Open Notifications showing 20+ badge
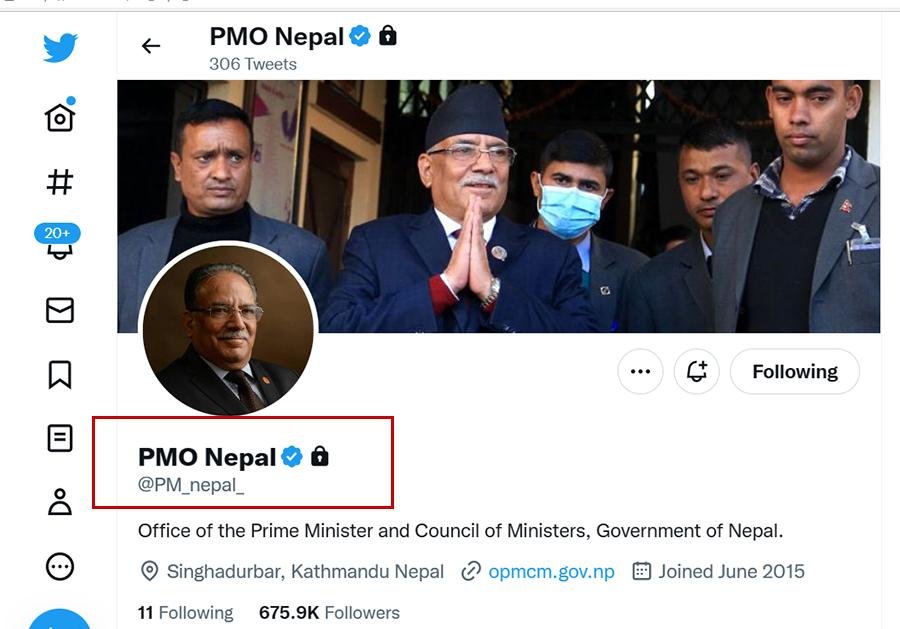Screen dimensions: 900x629 tap(59, 247)
